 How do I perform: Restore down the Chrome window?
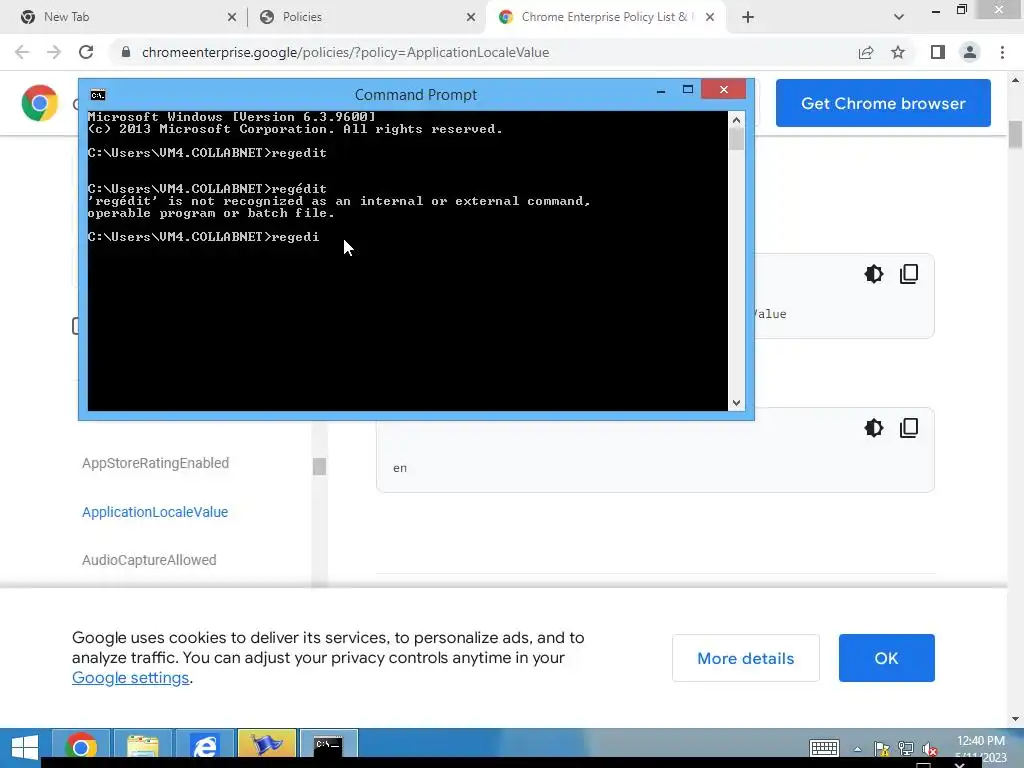click(x=962, y=10)
